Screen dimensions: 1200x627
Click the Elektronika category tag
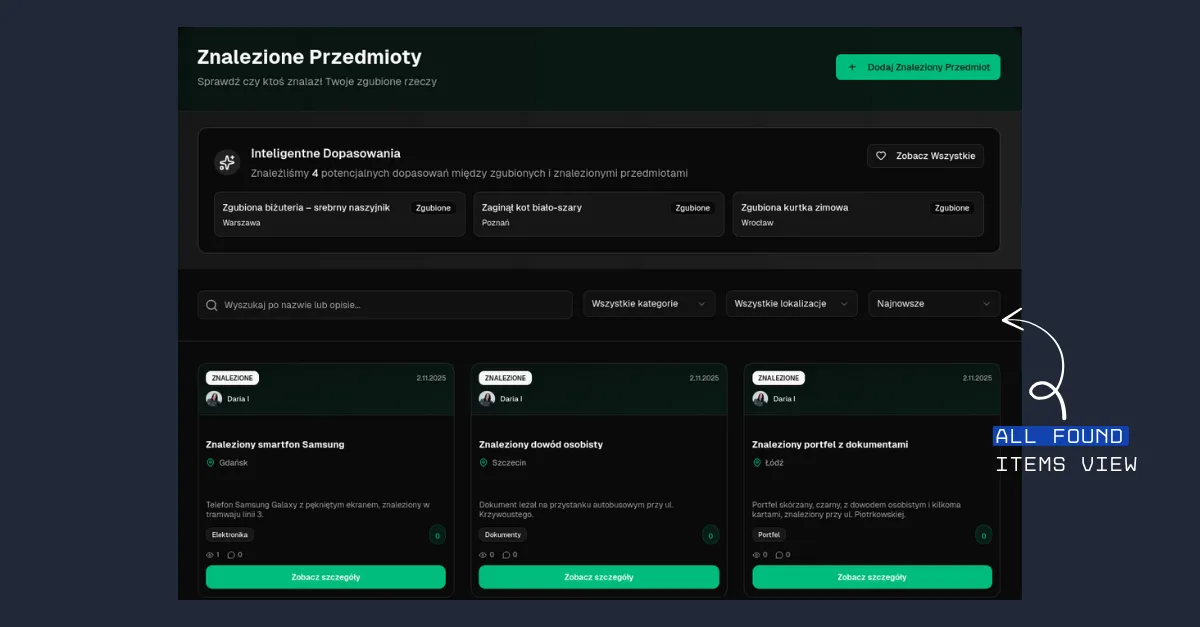click(x=230, y=535)
